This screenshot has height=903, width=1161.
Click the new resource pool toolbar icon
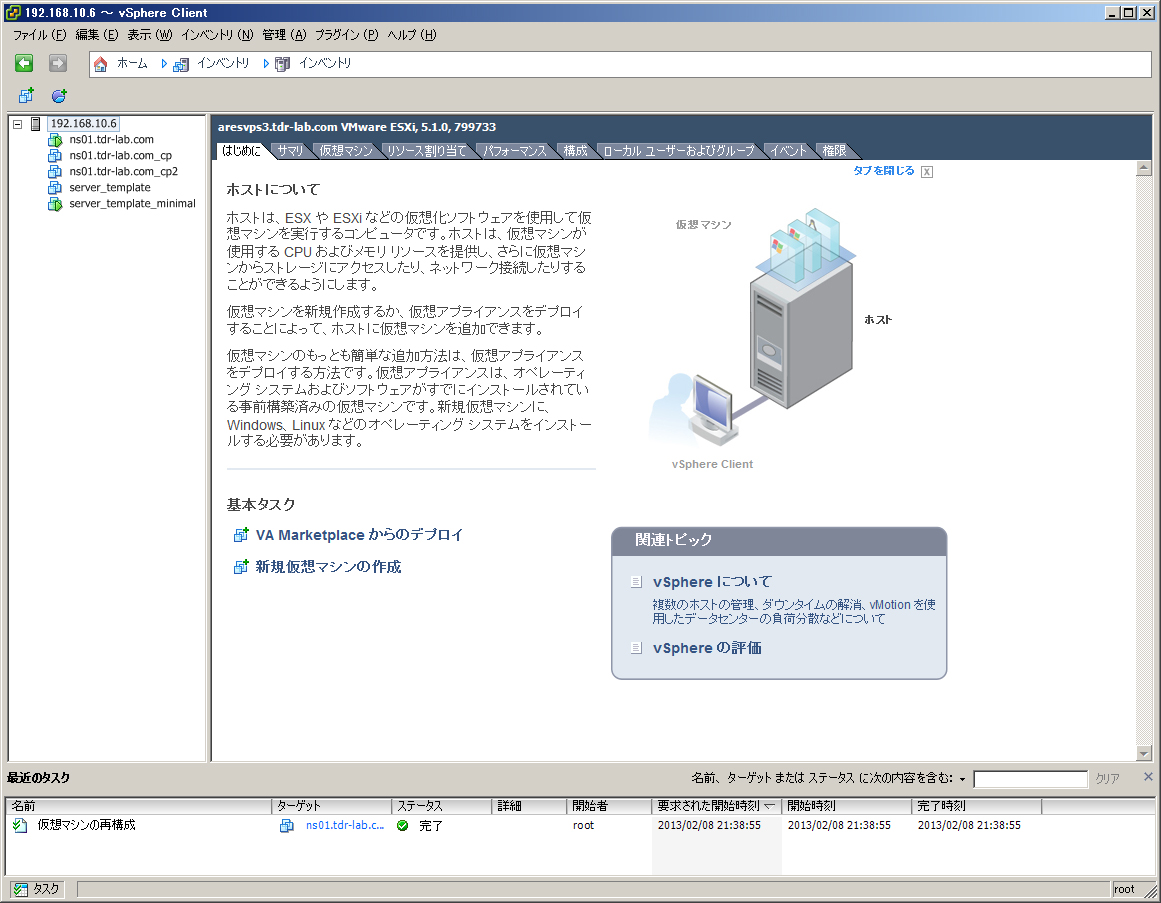pyautogui.click(x=59, y=96)
